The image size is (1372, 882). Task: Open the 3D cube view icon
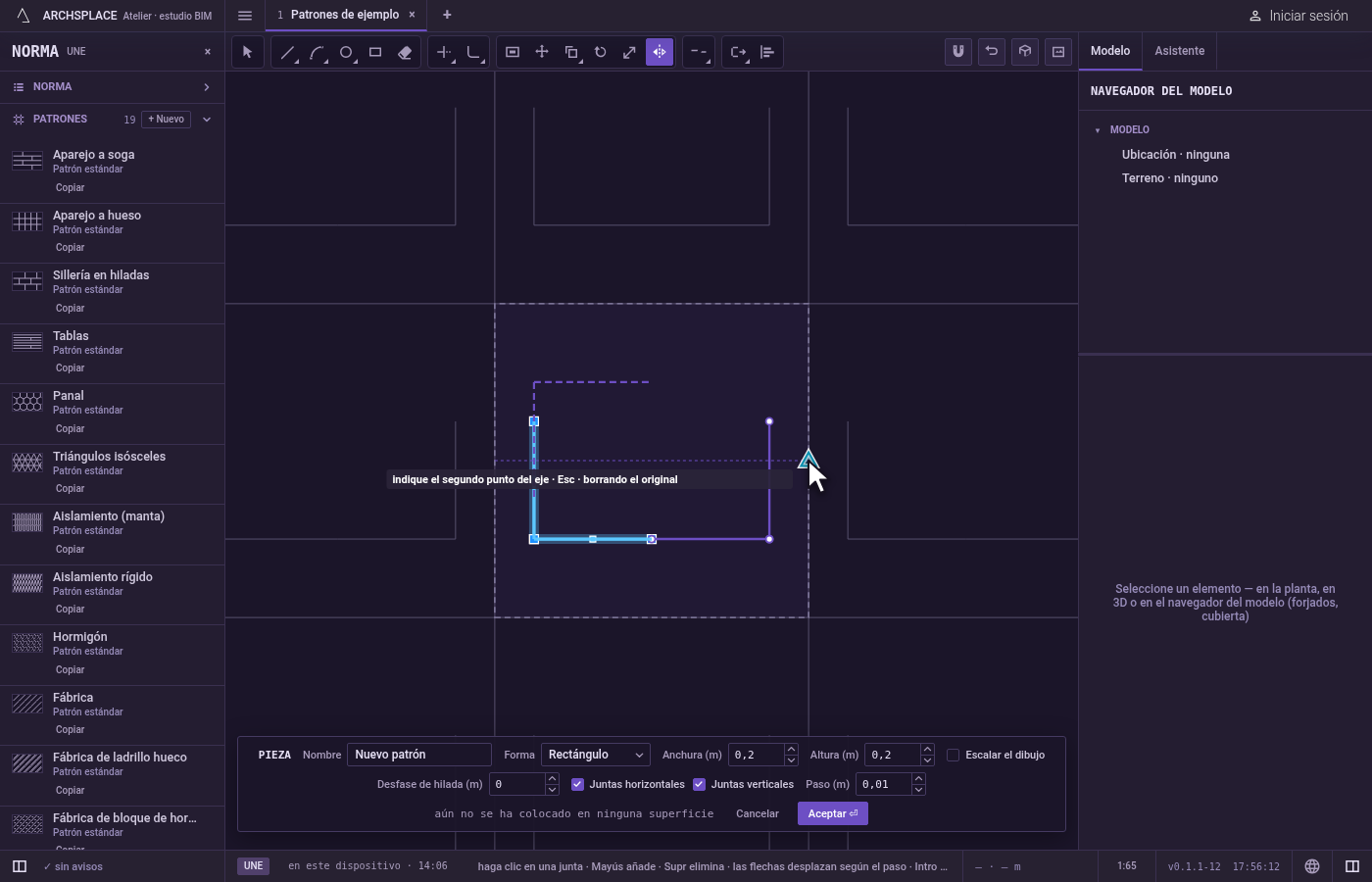coord(1025,52)
